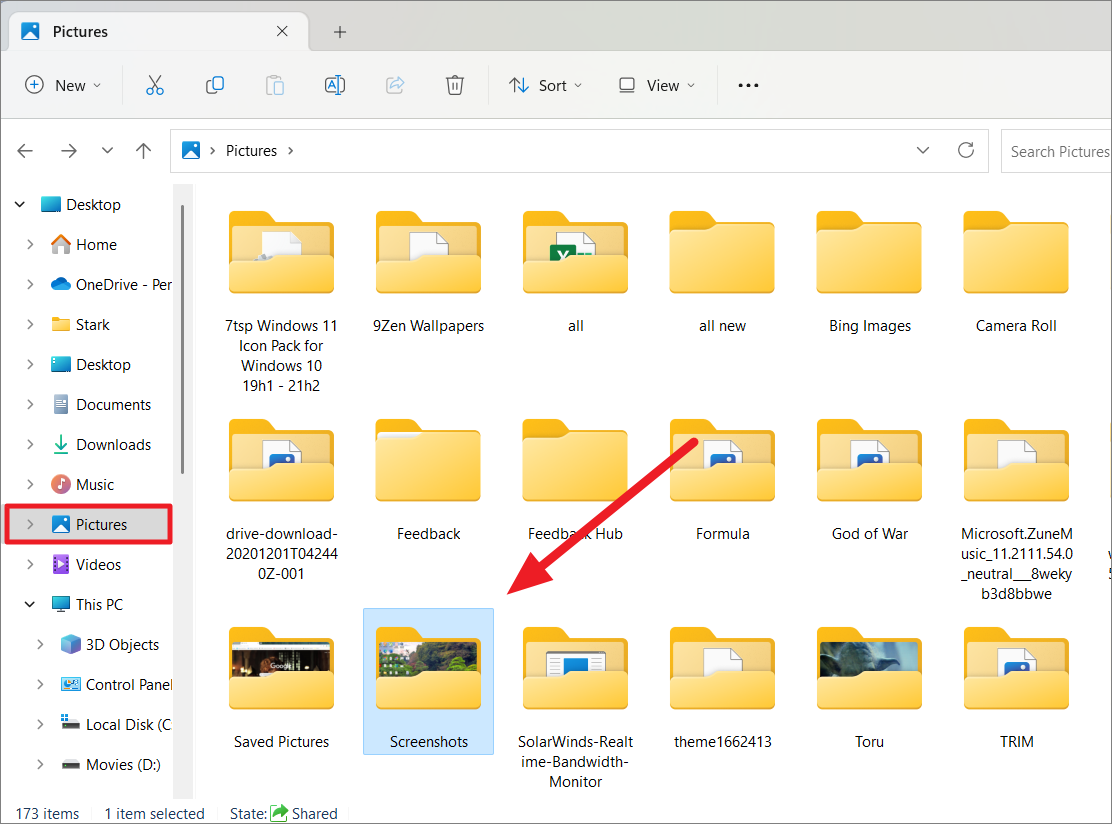Open the Sort dropdown
The width and height of the screenshot is (1112, 824).
point(545,85)
